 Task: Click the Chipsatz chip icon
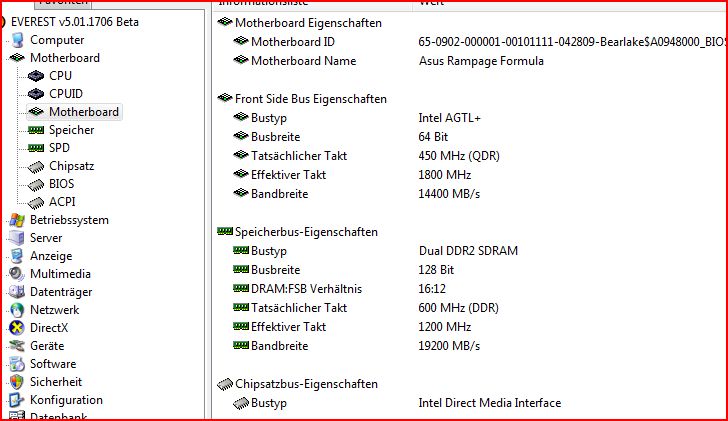(36, 167)
